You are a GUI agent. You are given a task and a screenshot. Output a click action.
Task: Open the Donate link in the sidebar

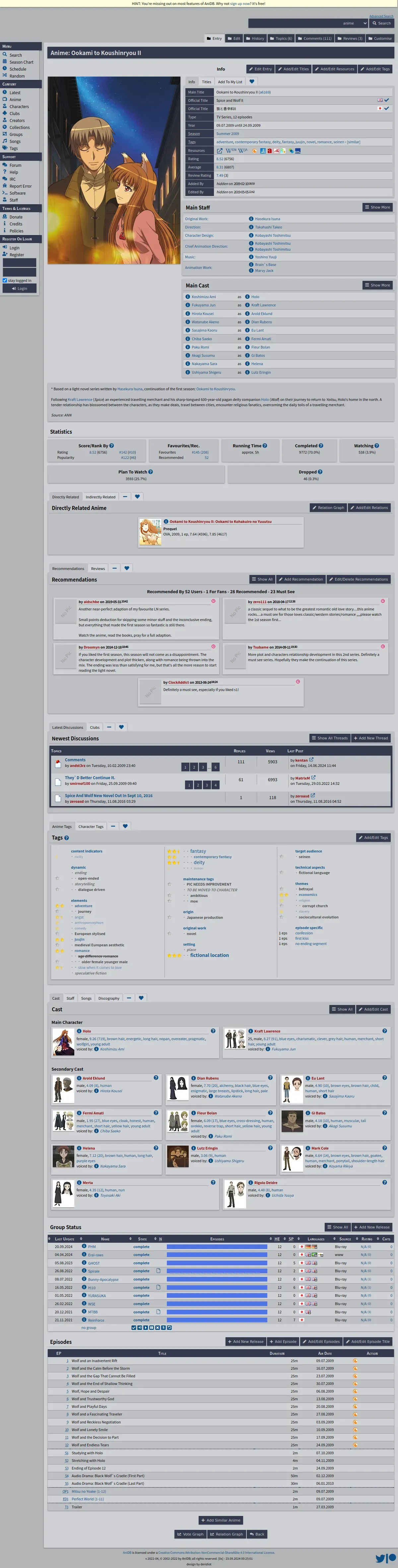coord(16,217)
